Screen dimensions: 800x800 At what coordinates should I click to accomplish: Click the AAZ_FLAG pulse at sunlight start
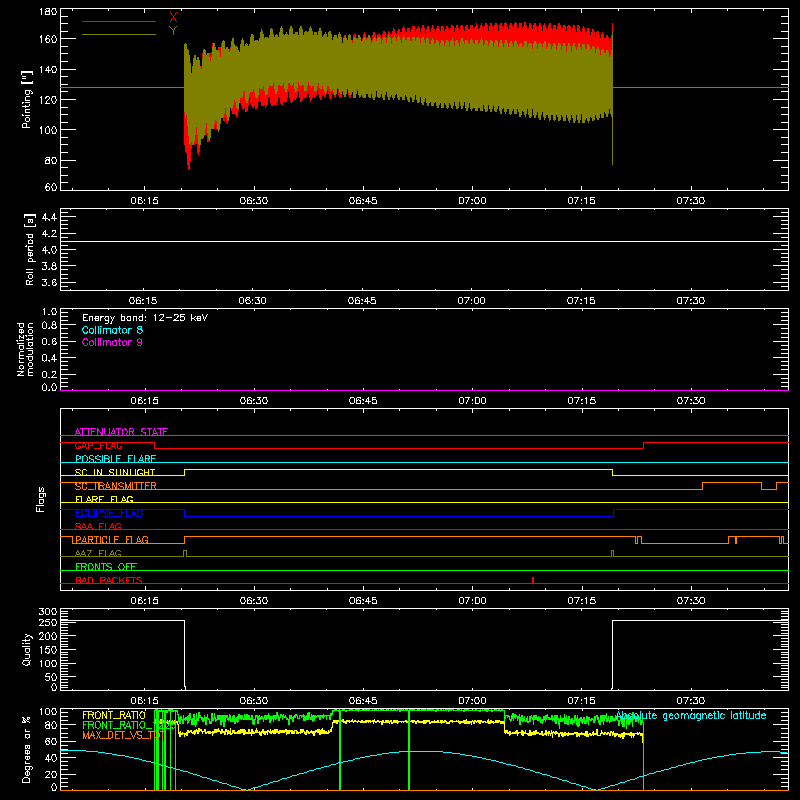[185, 553]
